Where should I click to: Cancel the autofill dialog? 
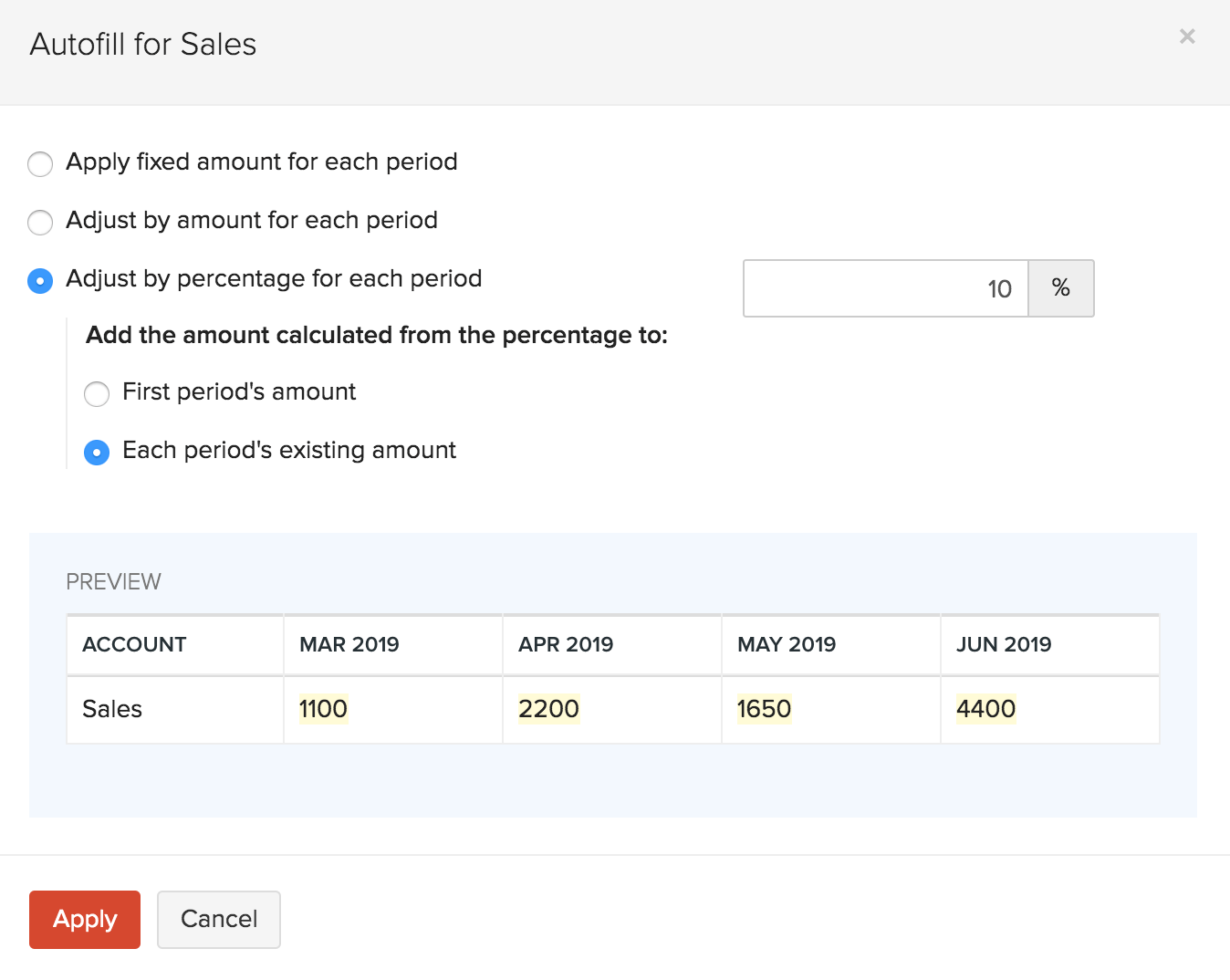tap(219, 919)
